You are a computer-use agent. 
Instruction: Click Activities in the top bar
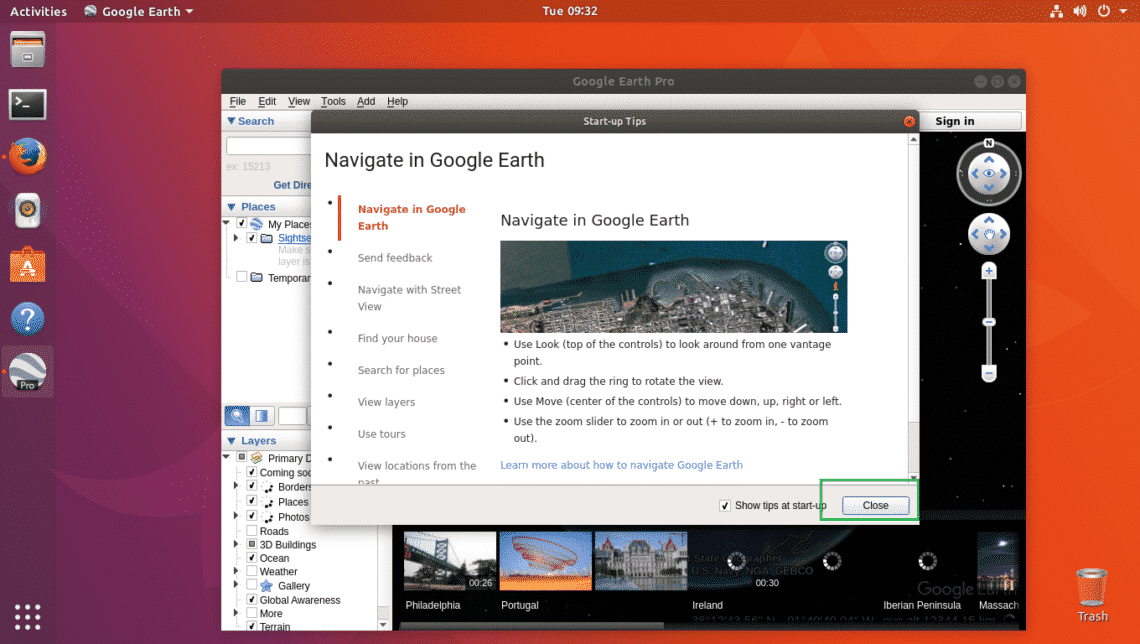(x=38, y=11)
